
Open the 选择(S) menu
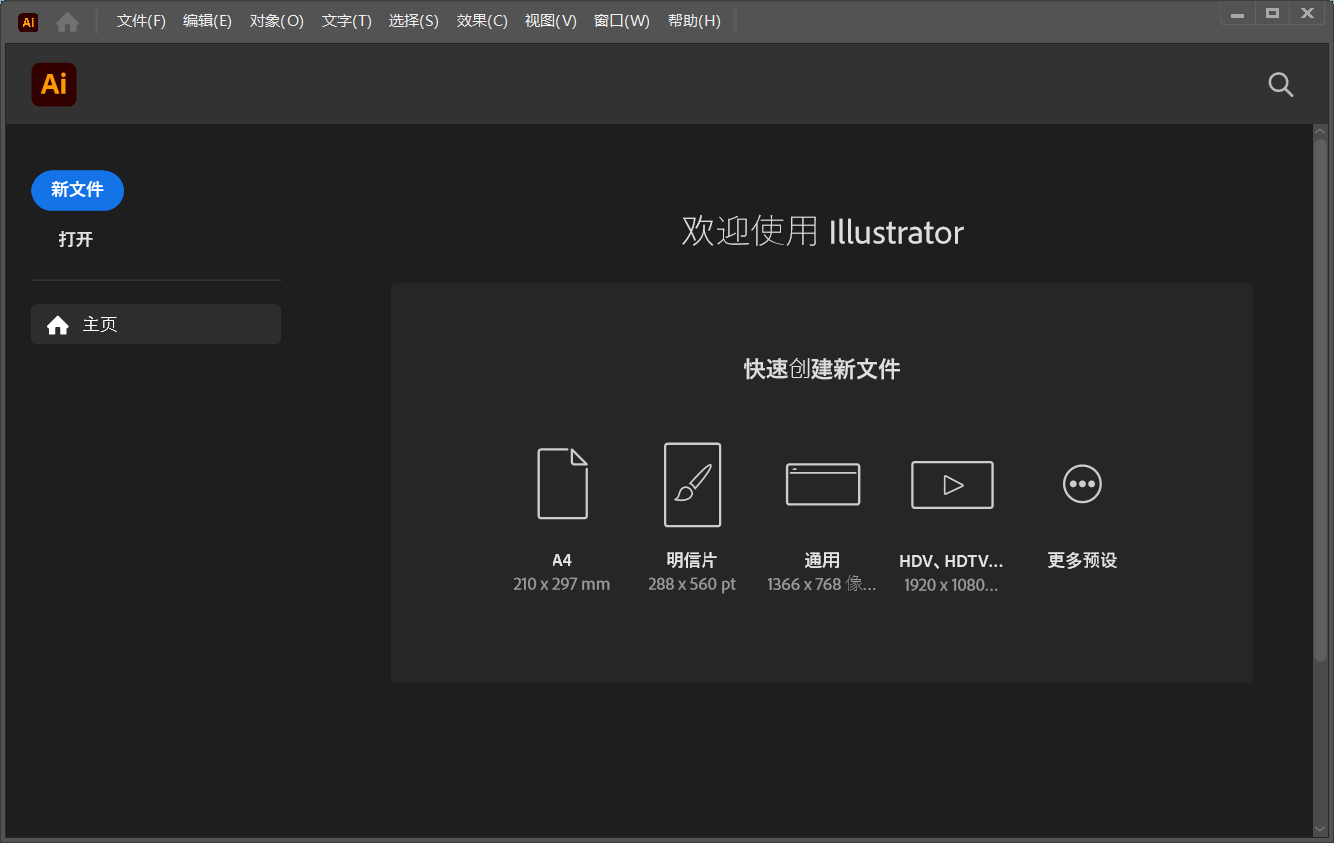coord(413,21)
